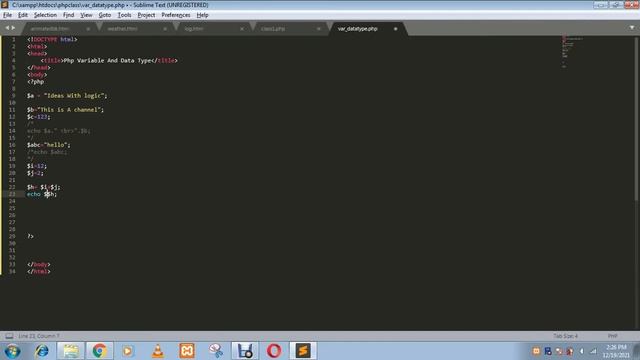Open the Project menu
The width and height of the screenshot is (640, 360).
tap(146, 15)
